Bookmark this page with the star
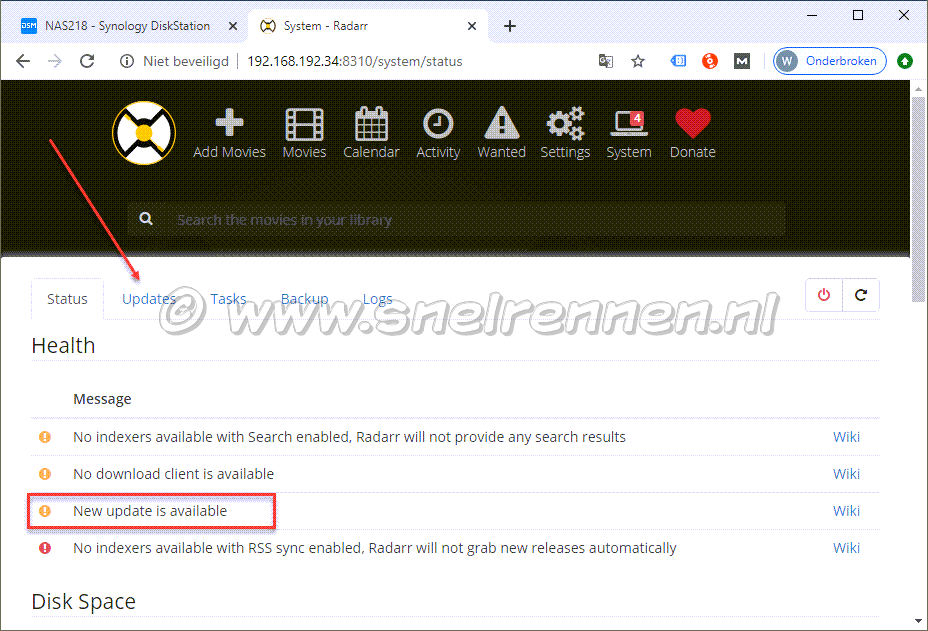 [637, 61]
